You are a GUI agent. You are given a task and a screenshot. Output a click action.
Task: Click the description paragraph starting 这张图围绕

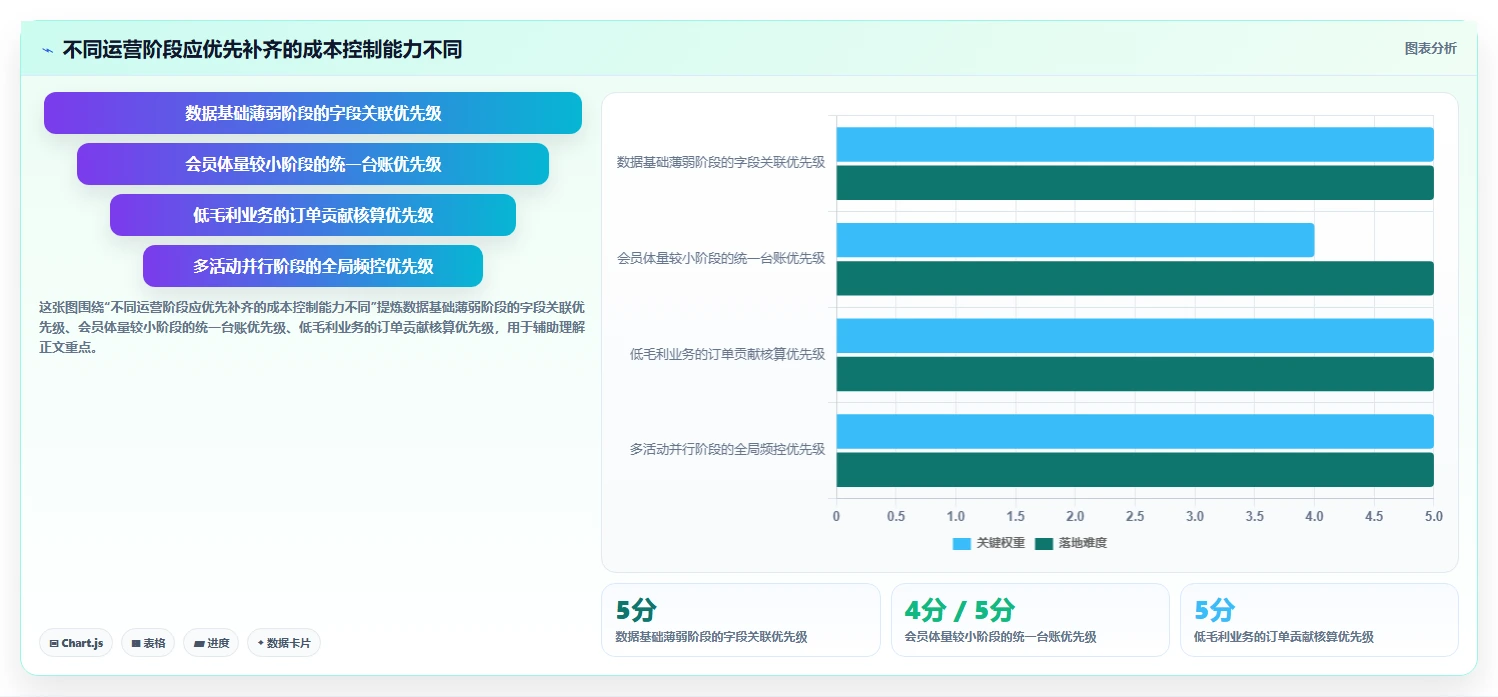click(x=312, y=327)
